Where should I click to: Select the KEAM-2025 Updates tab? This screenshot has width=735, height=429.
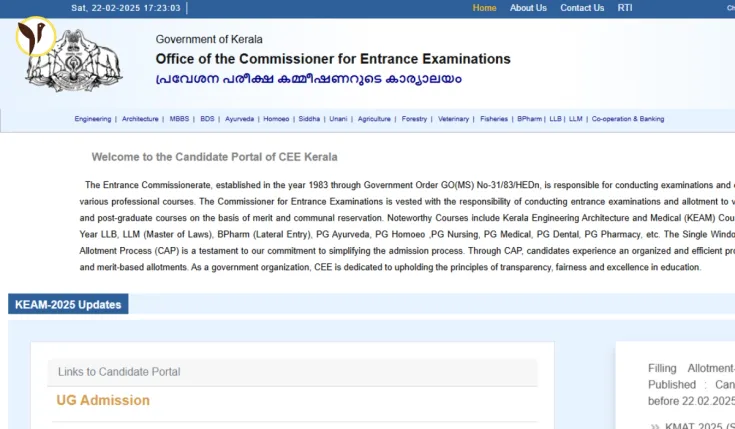pos(68,304)
